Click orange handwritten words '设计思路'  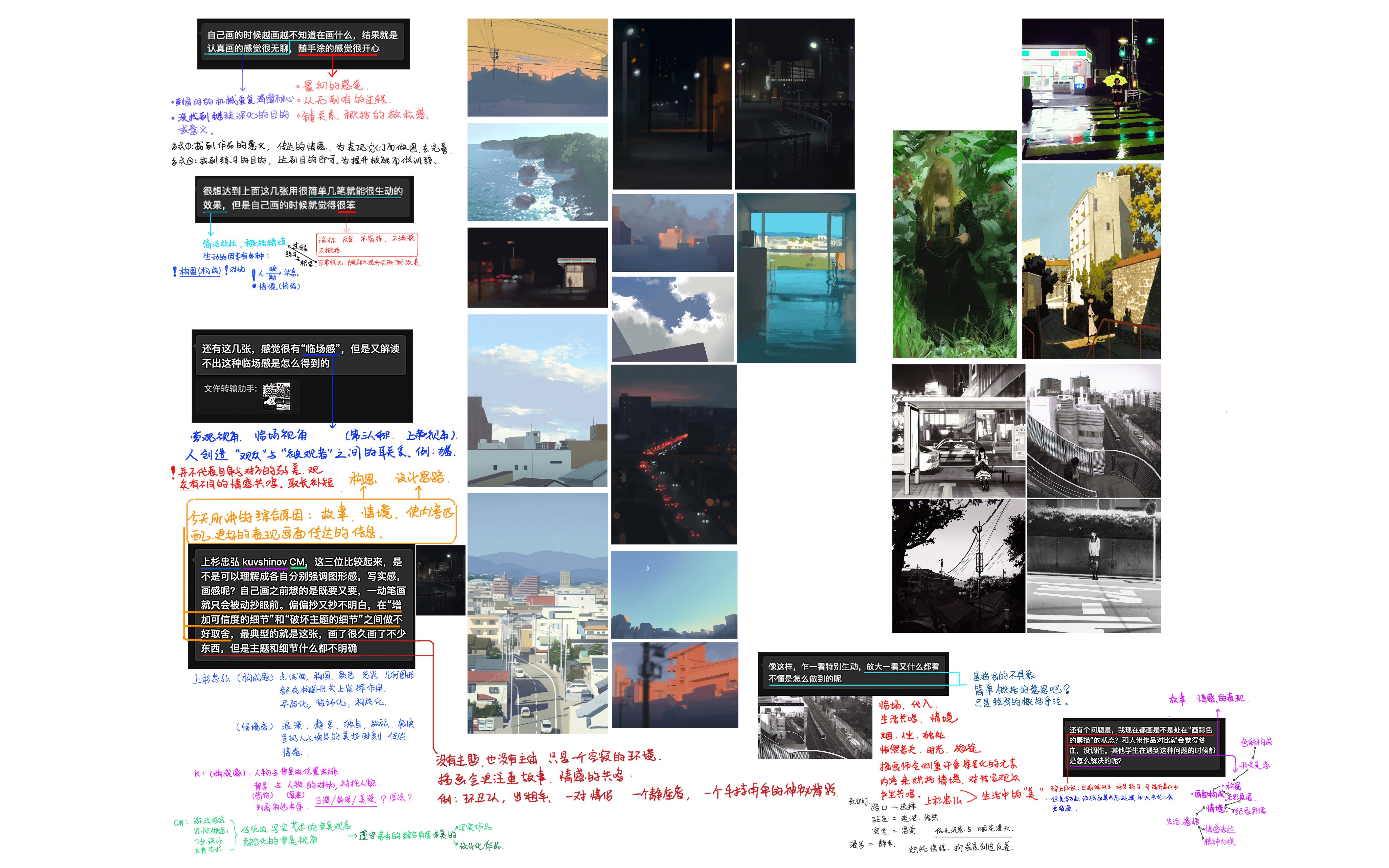(420, 477)
